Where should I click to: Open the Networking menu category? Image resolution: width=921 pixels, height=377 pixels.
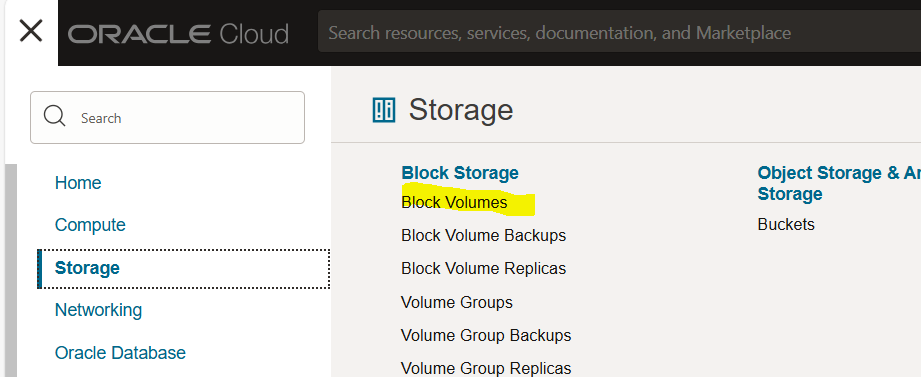98,309
